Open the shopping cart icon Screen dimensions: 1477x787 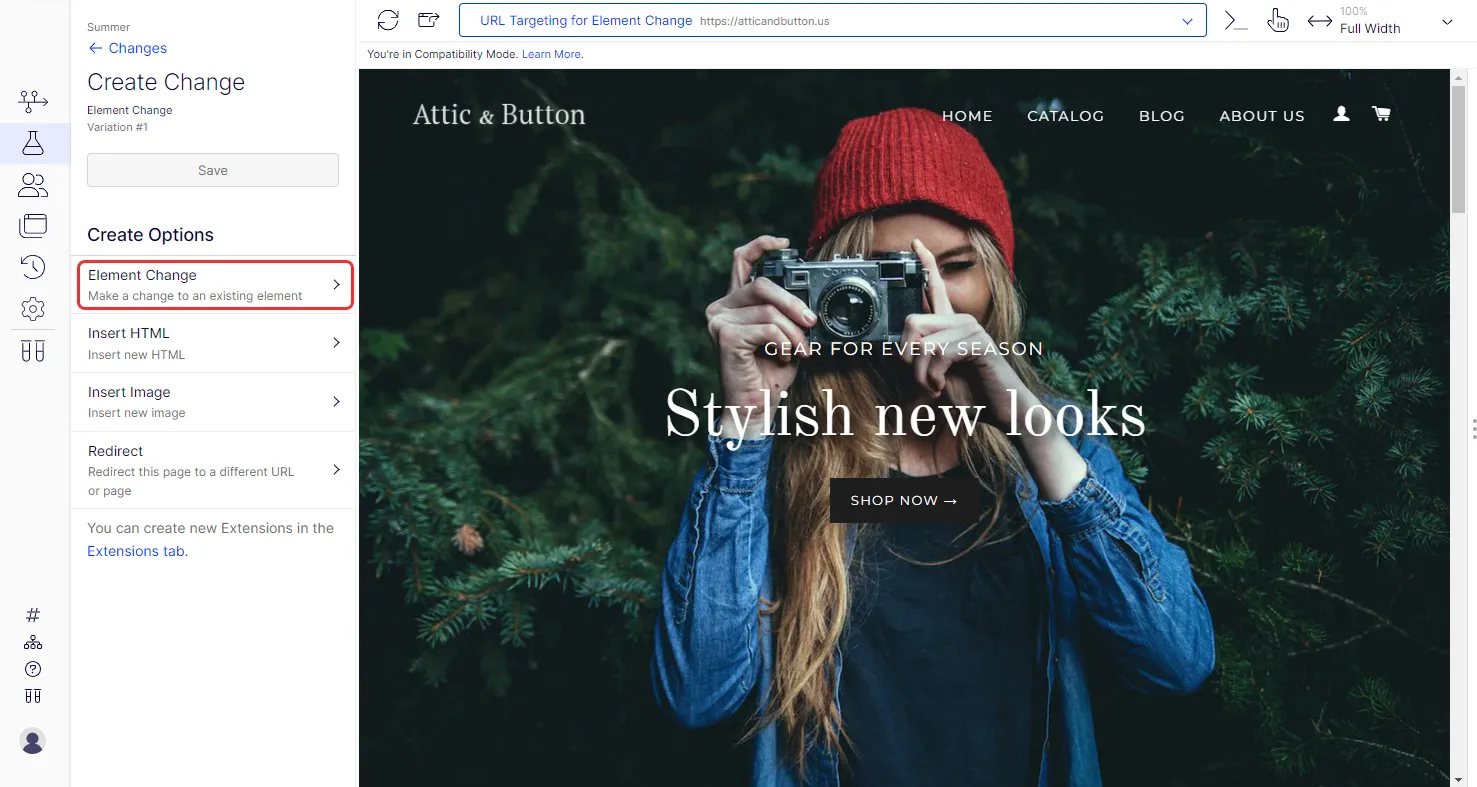coord(1381,115)
